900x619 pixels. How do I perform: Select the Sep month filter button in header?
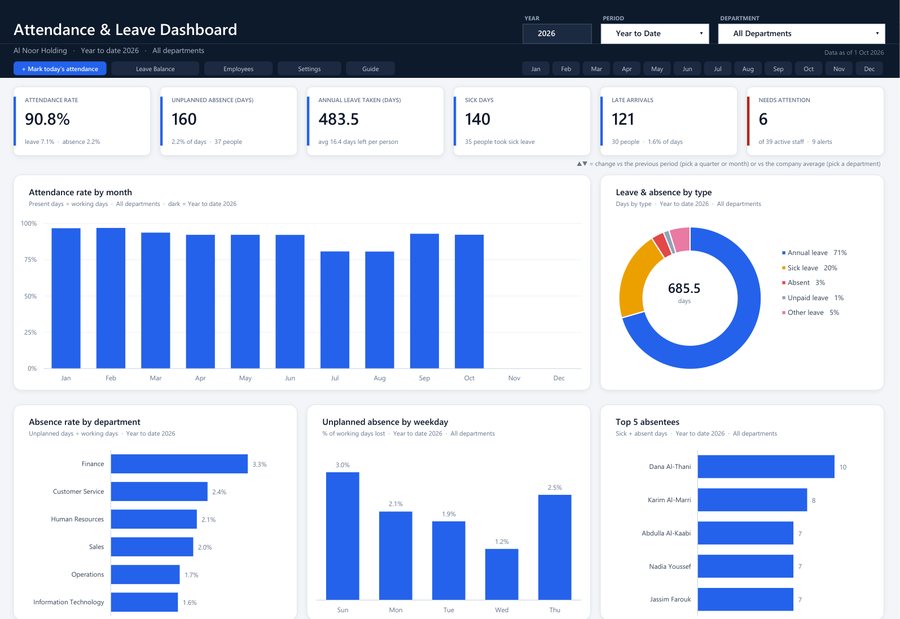778,69
